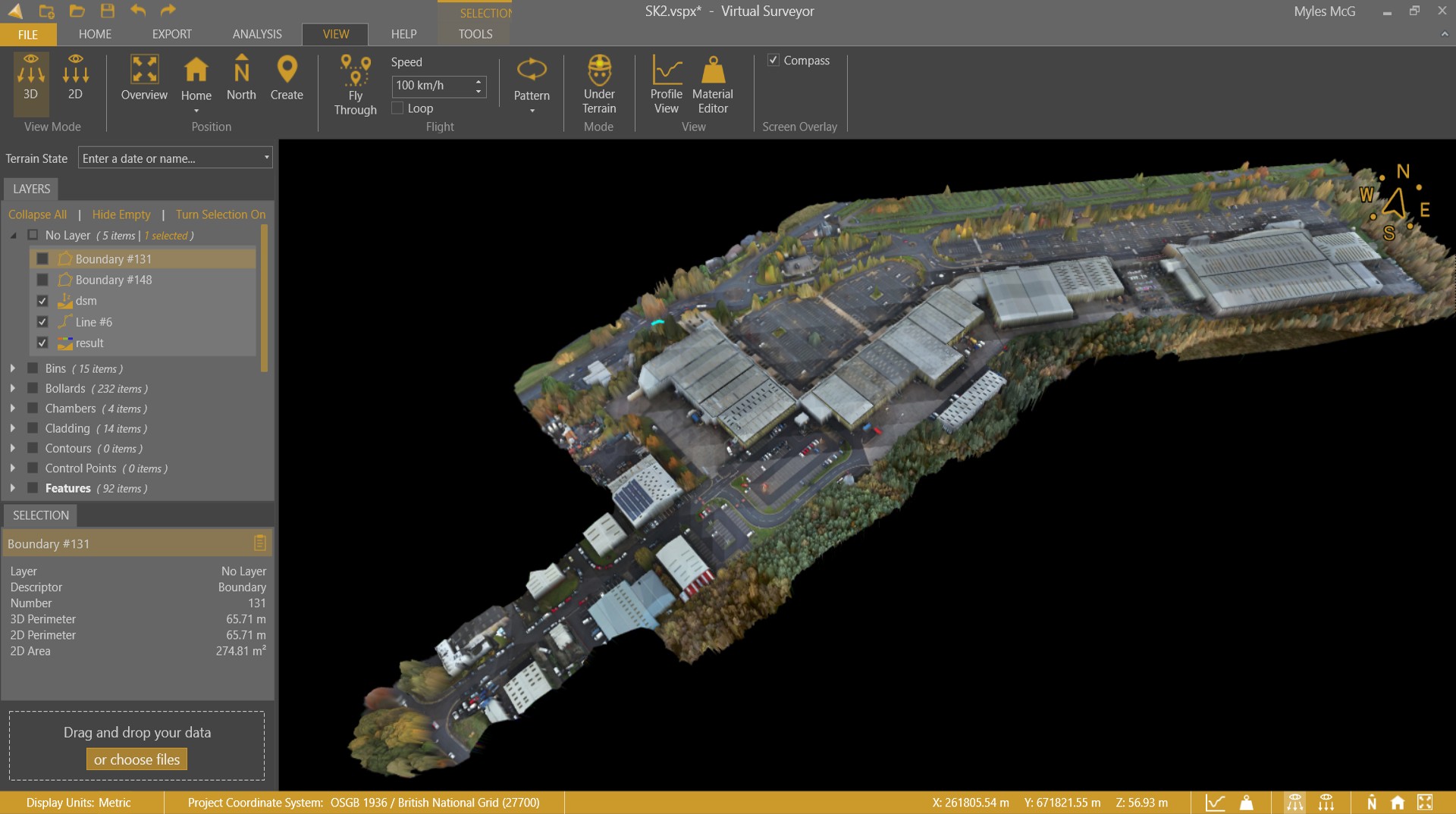The width and height of the screenshot is (1456, 814).
Task: Switch to the EXPORT tab
Action: point(171,34)
